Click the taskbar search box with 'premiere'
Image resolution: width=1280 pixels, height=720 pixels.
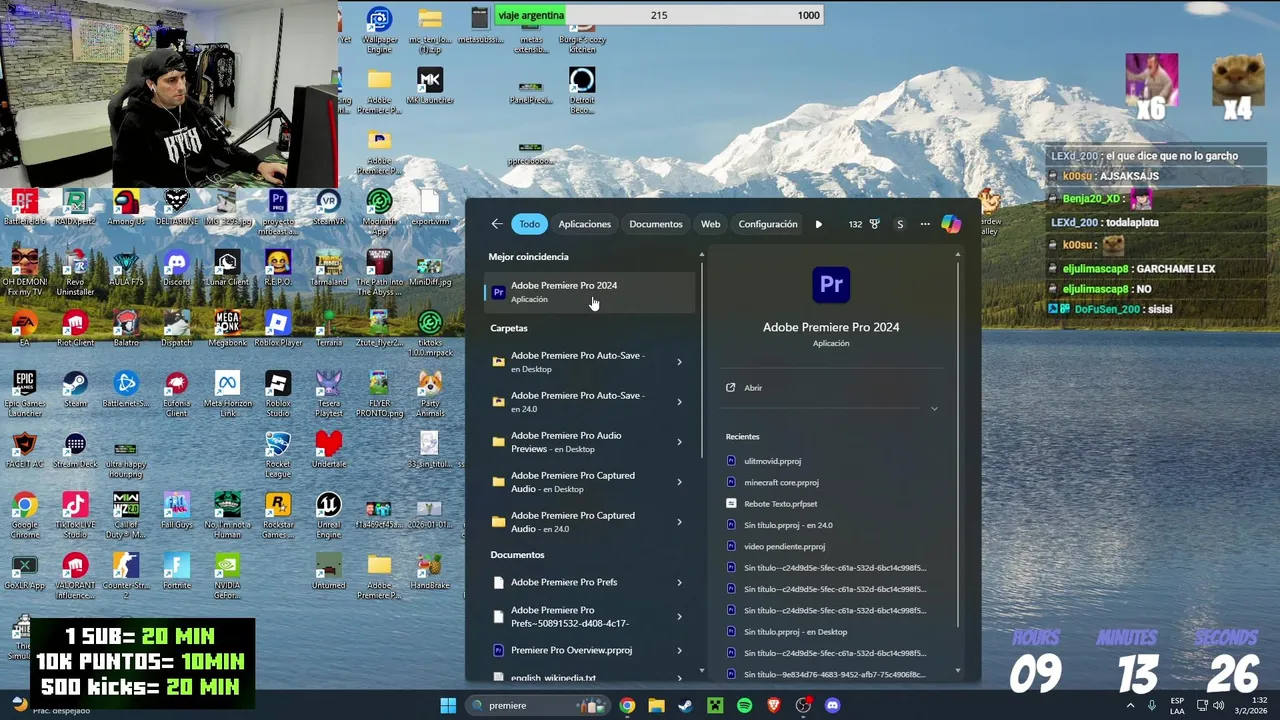pos(540,705)
